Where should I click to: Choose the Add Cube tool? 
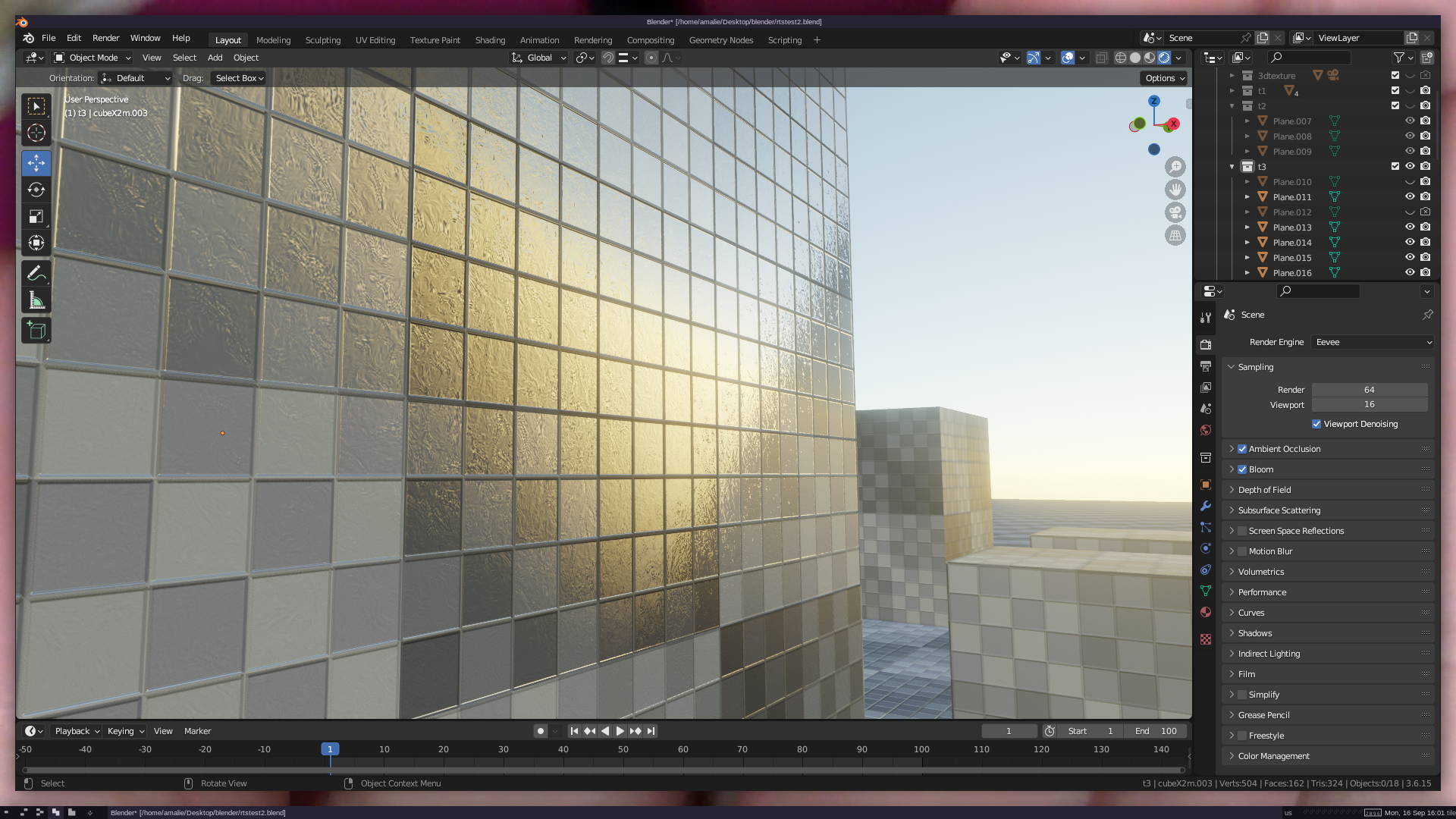tap(36, 331)
